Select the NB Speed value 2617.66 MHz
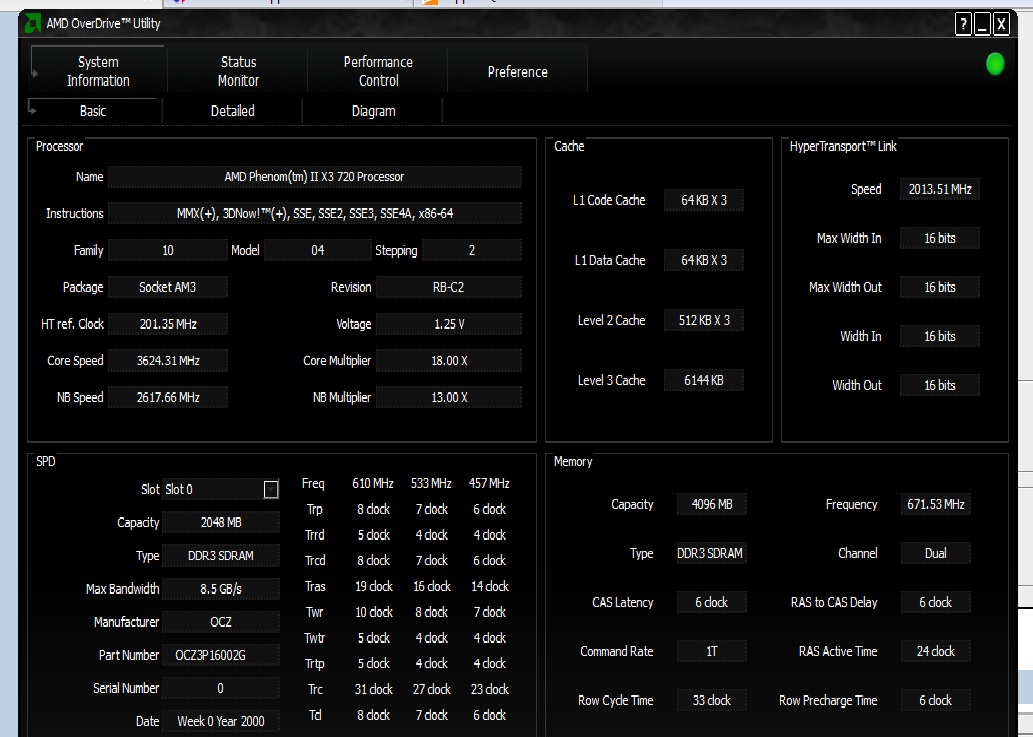 [x=168, y=397]
